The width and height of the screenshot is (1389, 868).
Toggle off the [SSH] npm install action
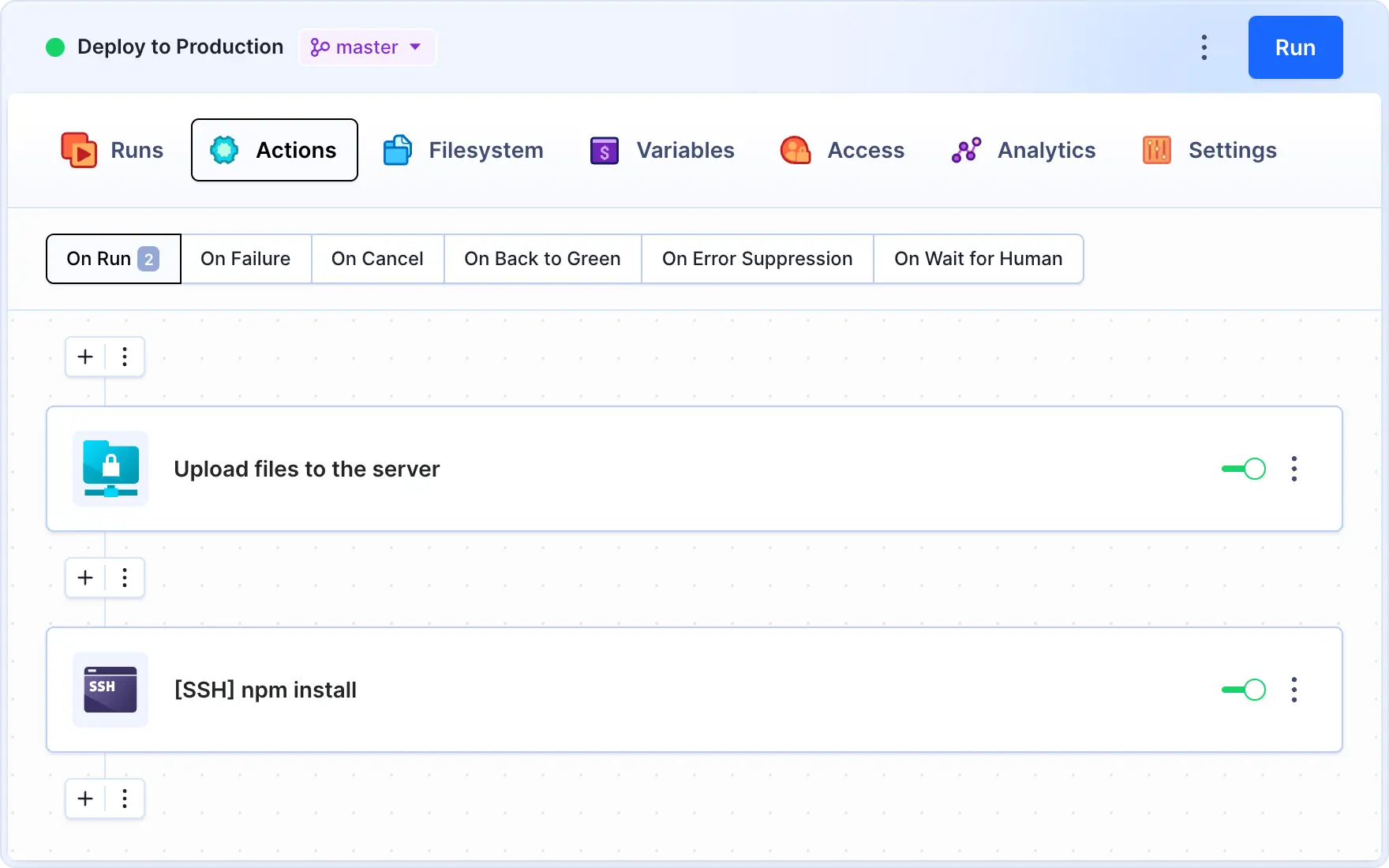click(1242, 690)
